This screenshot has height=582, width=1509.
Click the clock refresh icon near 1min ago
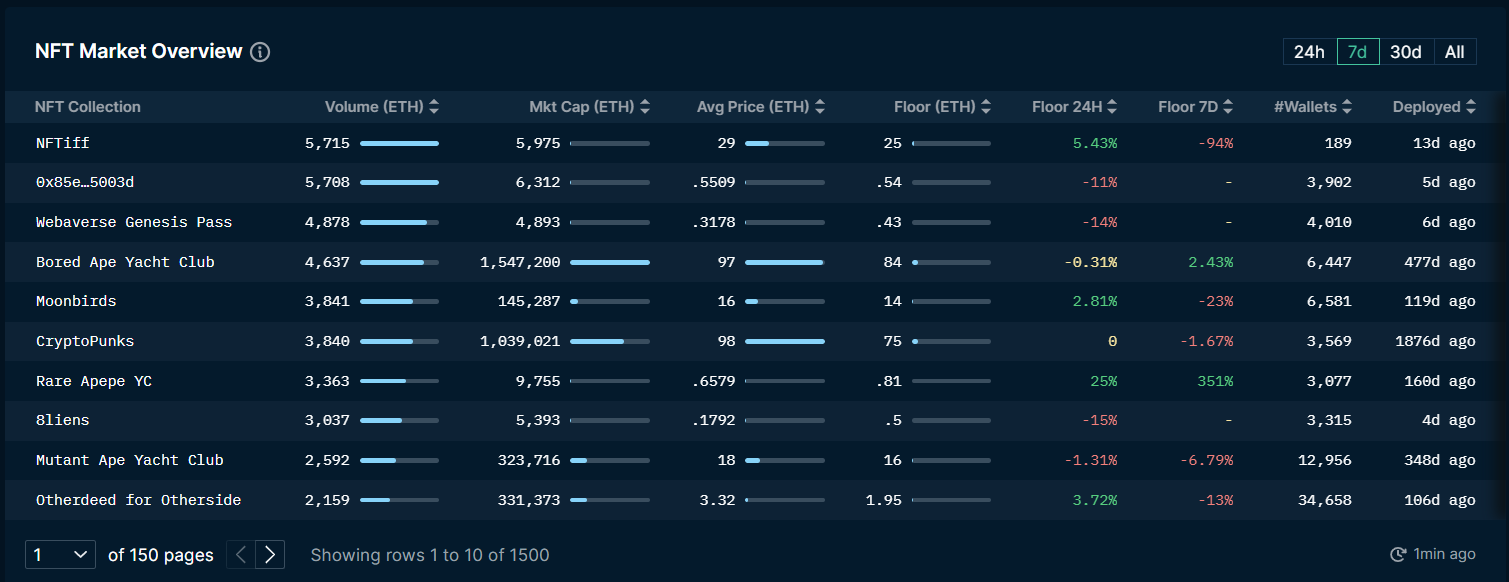tap(1398, 554)
